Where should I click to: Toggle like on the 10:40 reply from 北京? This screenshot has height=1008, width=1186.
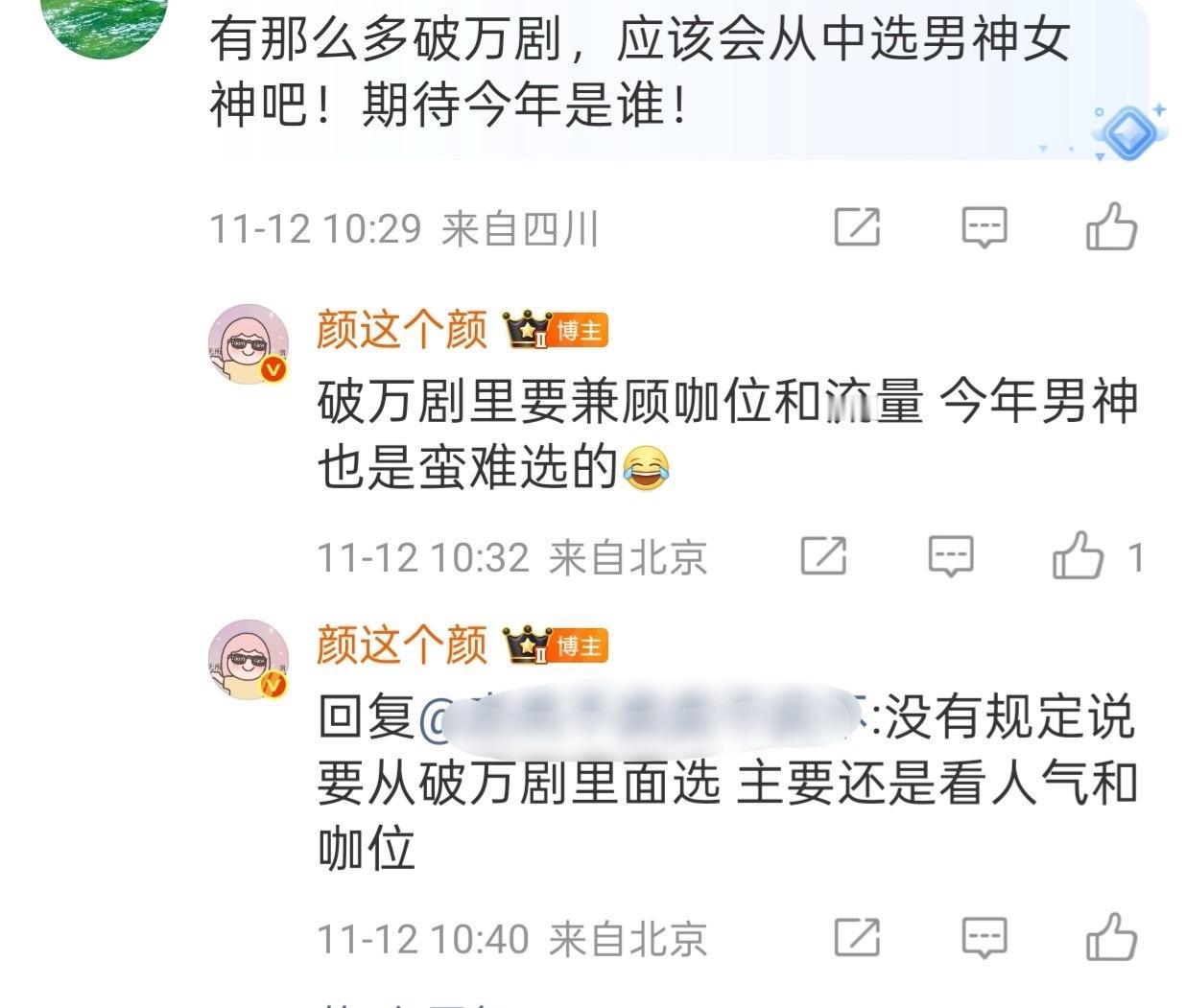click(1111, 936)
